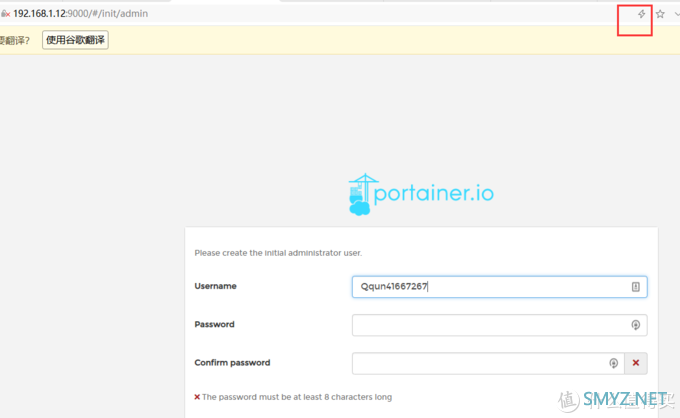Click the lightning bolt icon in address bar
Screen dimensions: 680x418
[x=642, y=14]
